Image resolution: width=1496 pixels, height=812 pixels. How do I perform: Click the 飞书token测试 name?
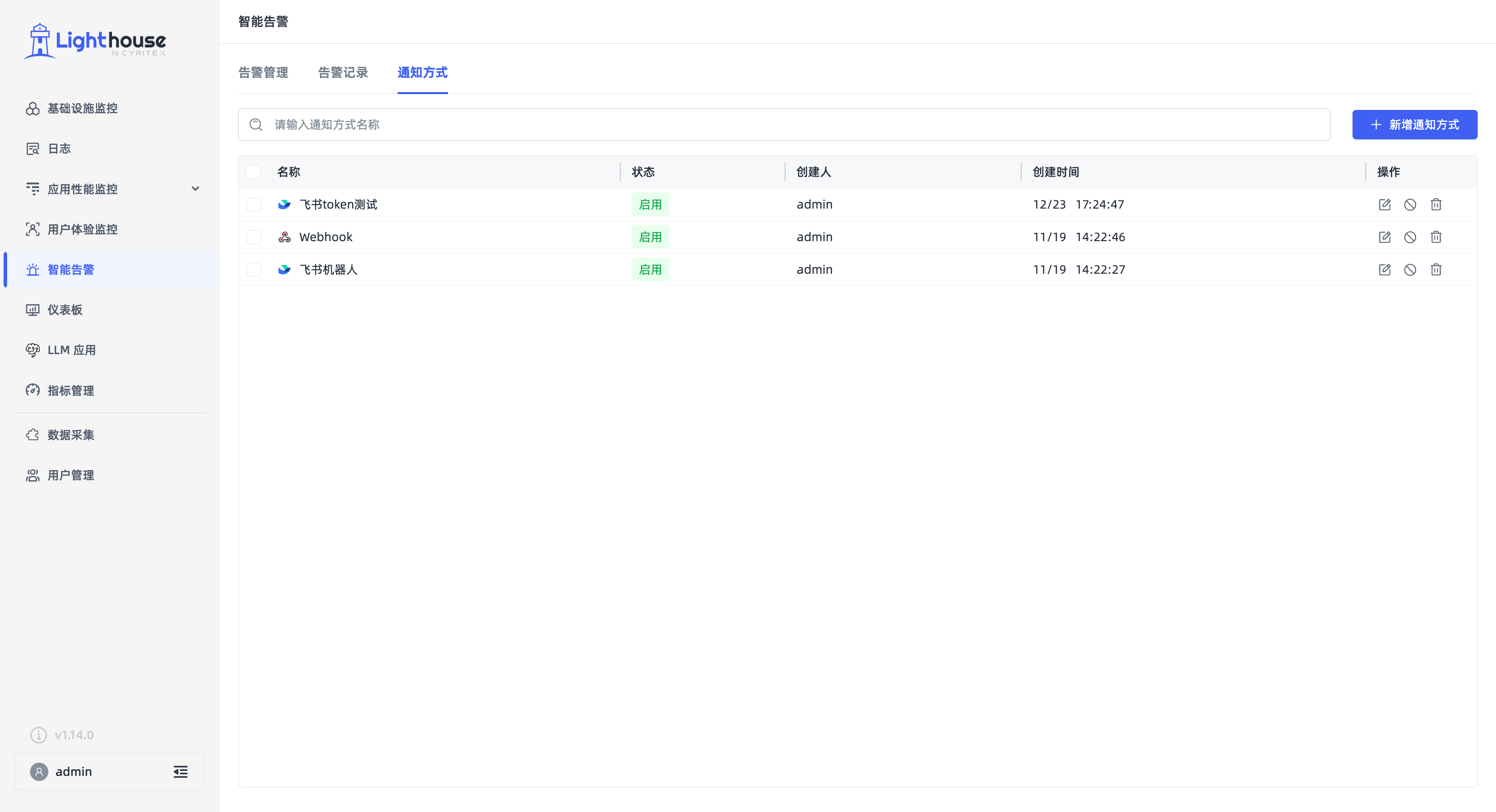point(338,205)
